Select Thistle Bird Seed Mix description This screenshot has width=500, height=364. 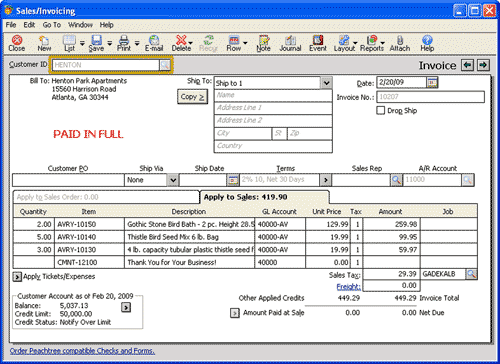(x=190, y=237)
